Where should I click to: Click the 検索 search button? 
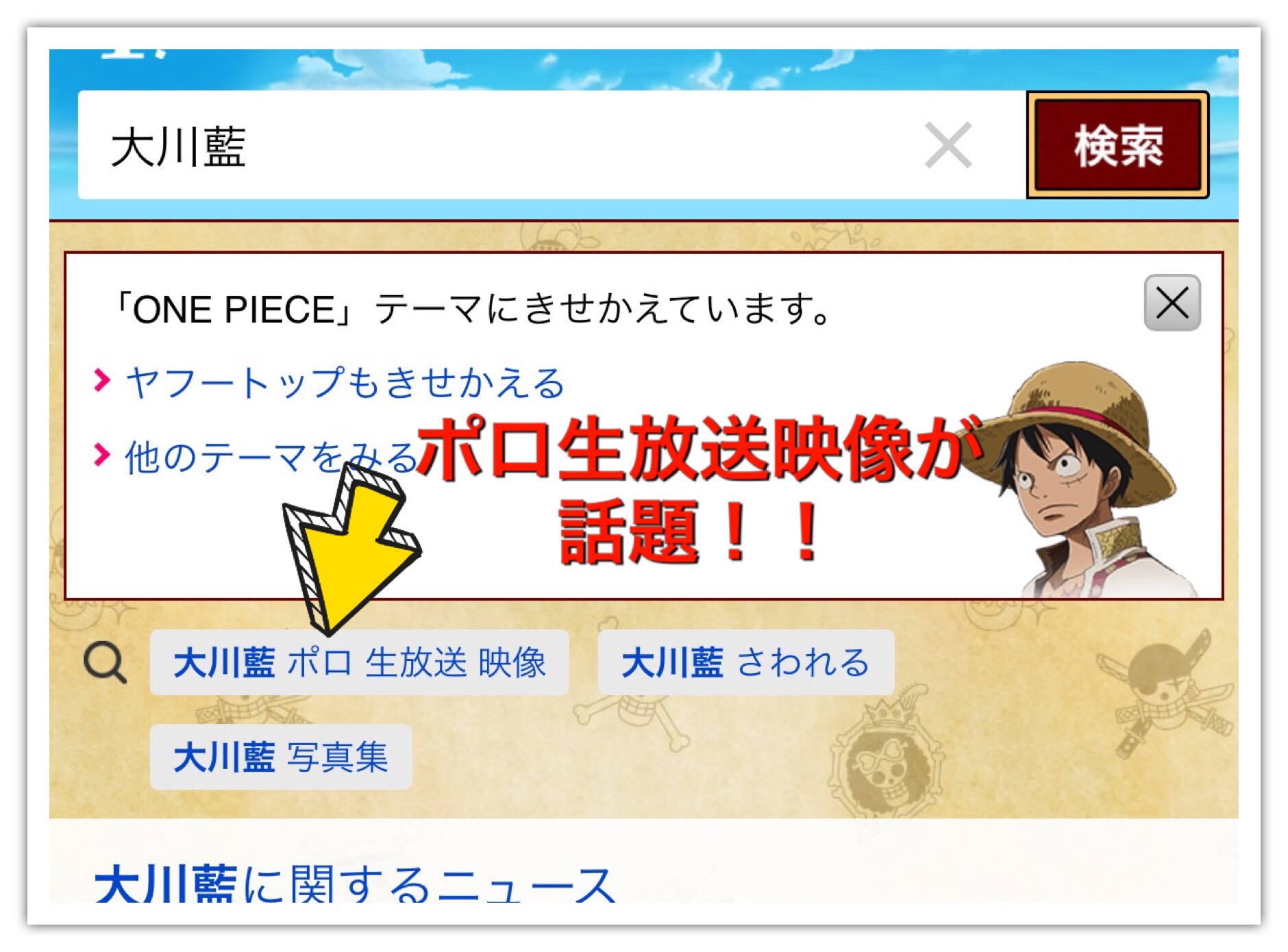(x=1117, y=145)
